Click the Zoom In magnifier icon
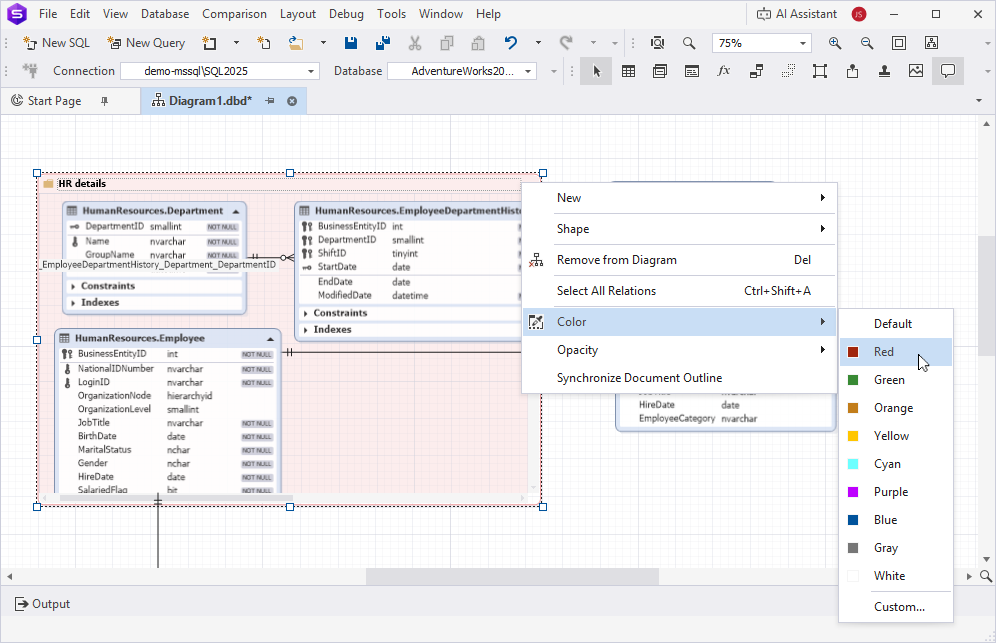Image resolution: width=996 pixels, height=643 pixels. point(835,43)
